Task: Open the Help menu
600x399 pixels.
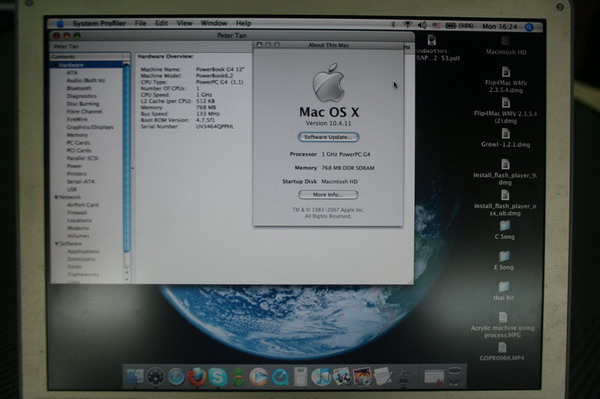Action: [x=243, y=24]
